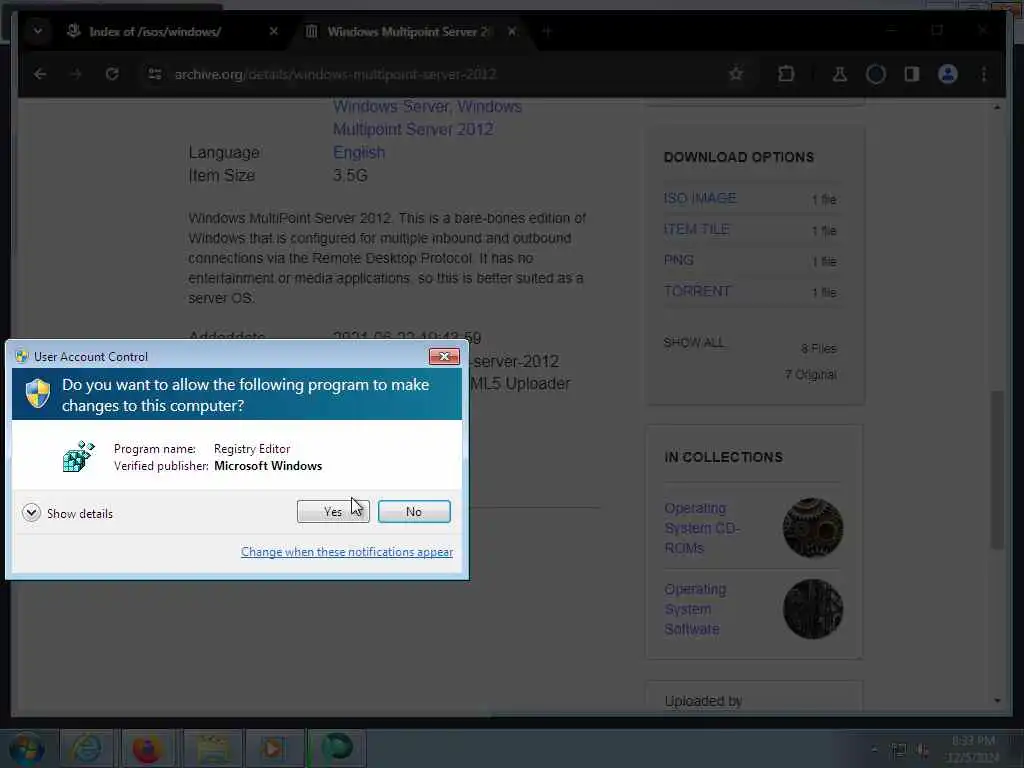Click Operating System Software collection thumbnail

click(x=813, y=609)
